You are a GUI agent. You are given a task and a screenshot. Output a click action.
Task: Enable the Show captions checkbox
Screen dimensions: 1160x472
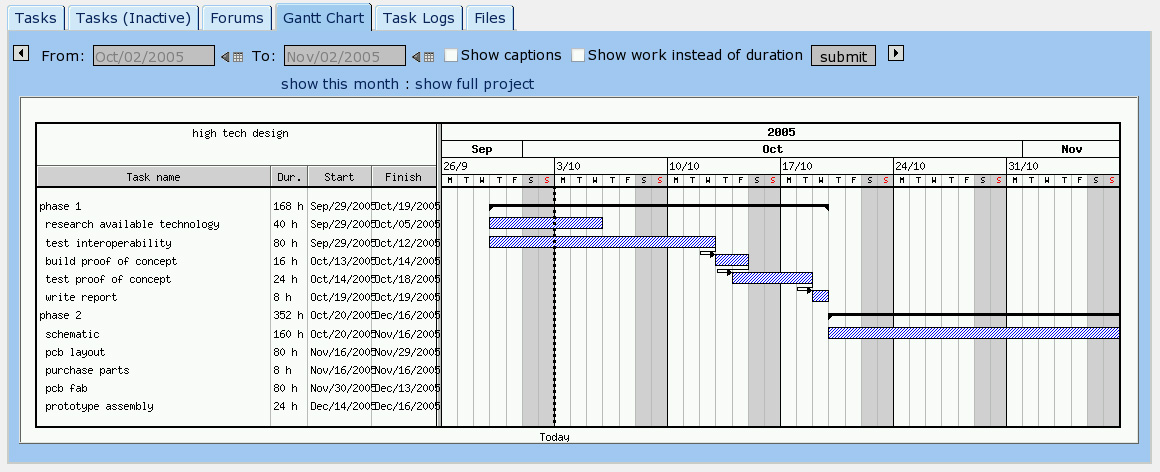click(x=451, y=56)
